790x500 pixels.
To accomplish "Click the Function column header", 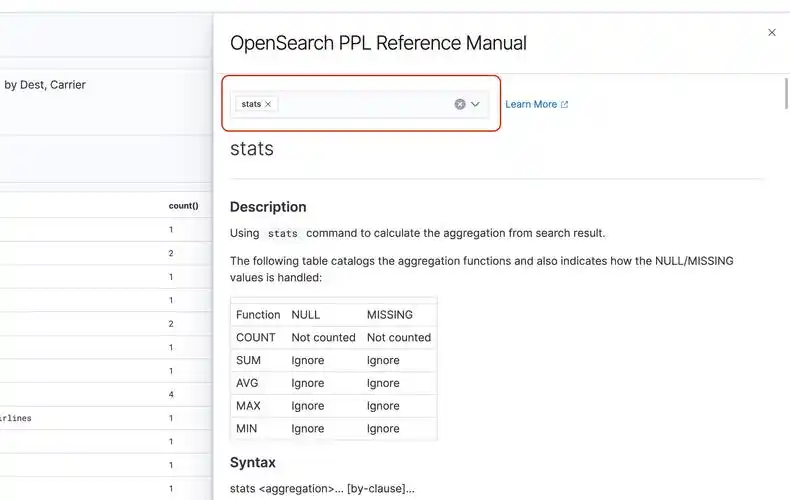I will tap(258, 315).
